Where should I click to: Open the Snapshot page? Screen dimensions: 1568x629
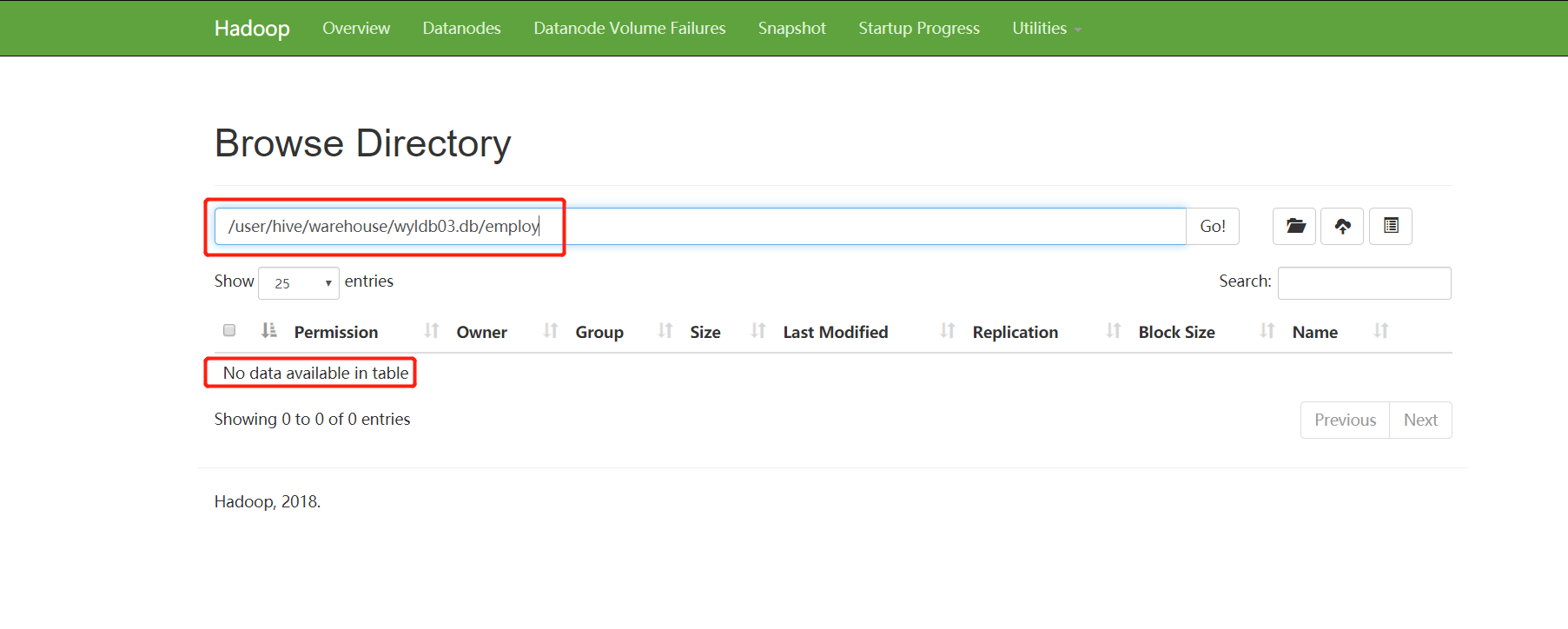[x=792, y=28]
